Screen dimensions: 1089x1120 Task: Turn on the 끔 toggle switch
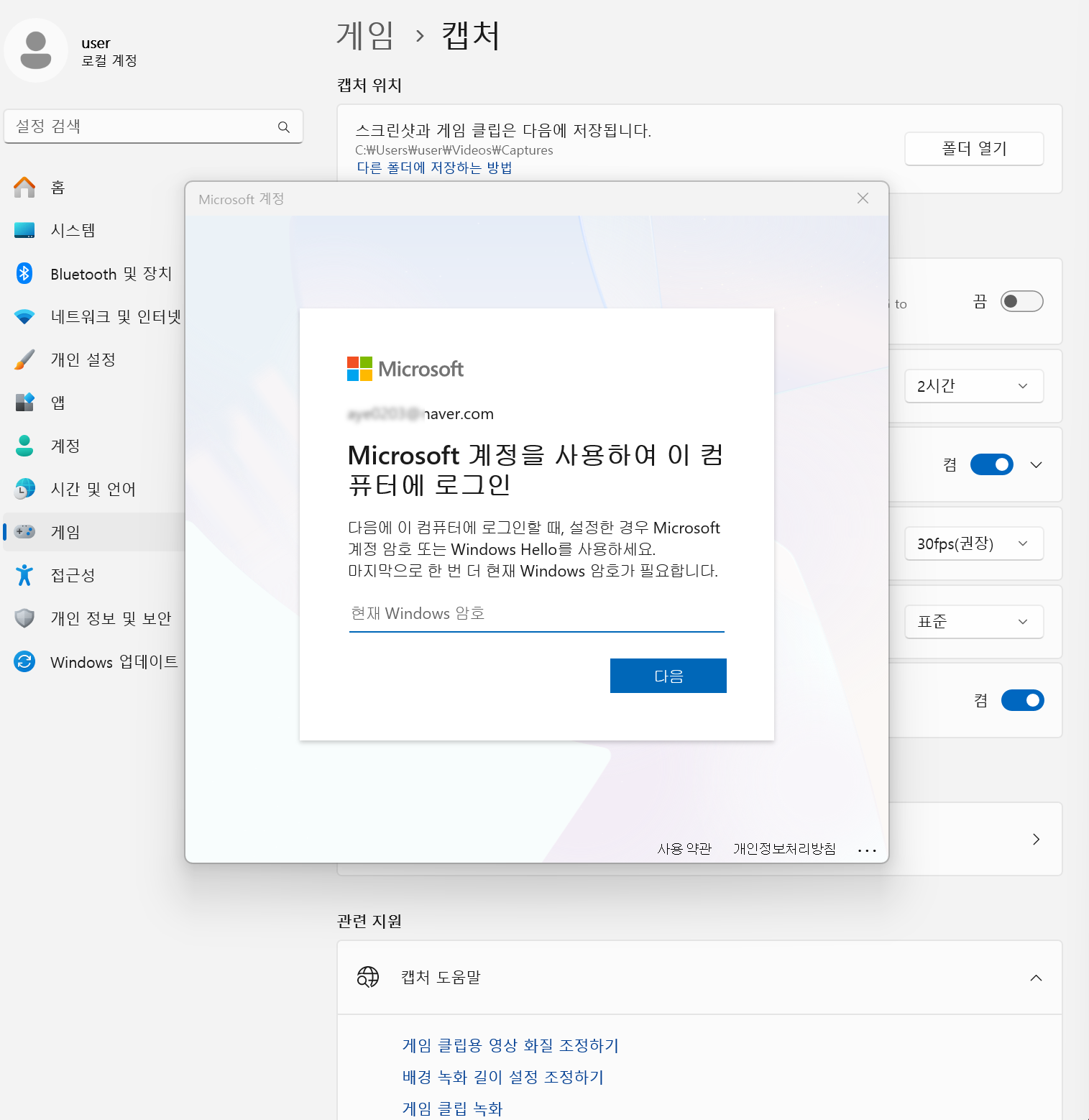[x=1021, y=301]
